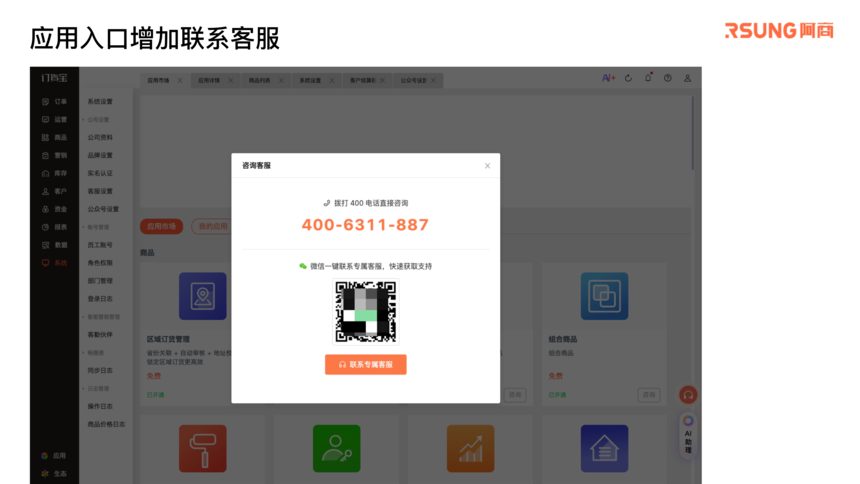Open 操作日志 in settings menu
This screenshot has width=860, height=484.
pos(100,407)
